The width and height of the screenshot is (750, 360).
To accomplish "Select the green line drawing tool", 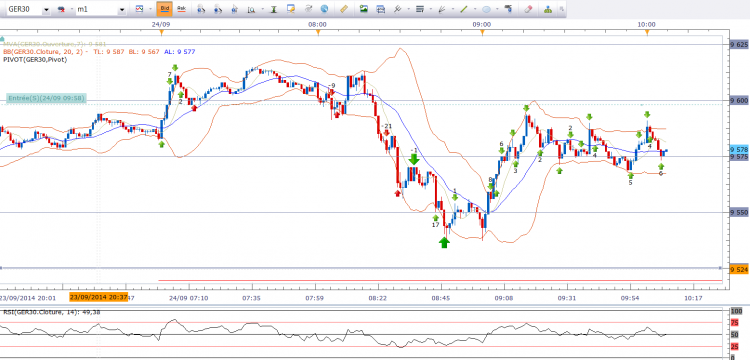I will 463,9.
